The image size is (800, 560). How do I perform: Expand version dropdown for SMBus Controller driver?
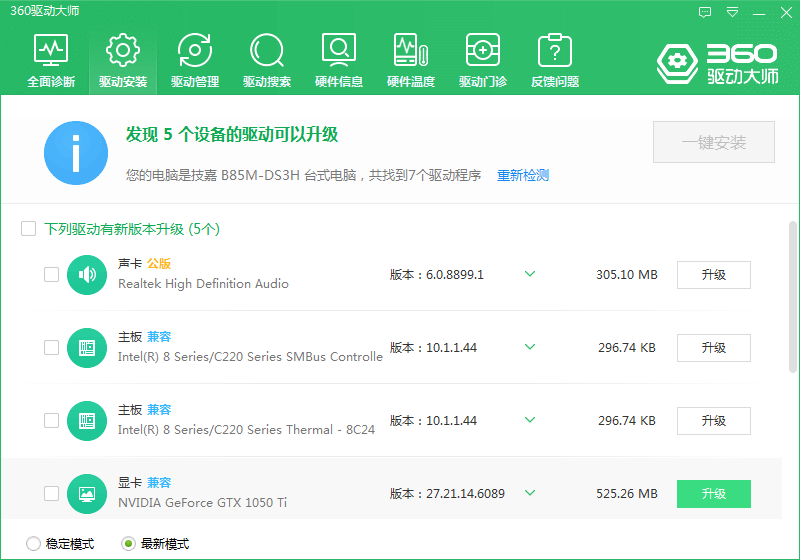click(530, 347)
